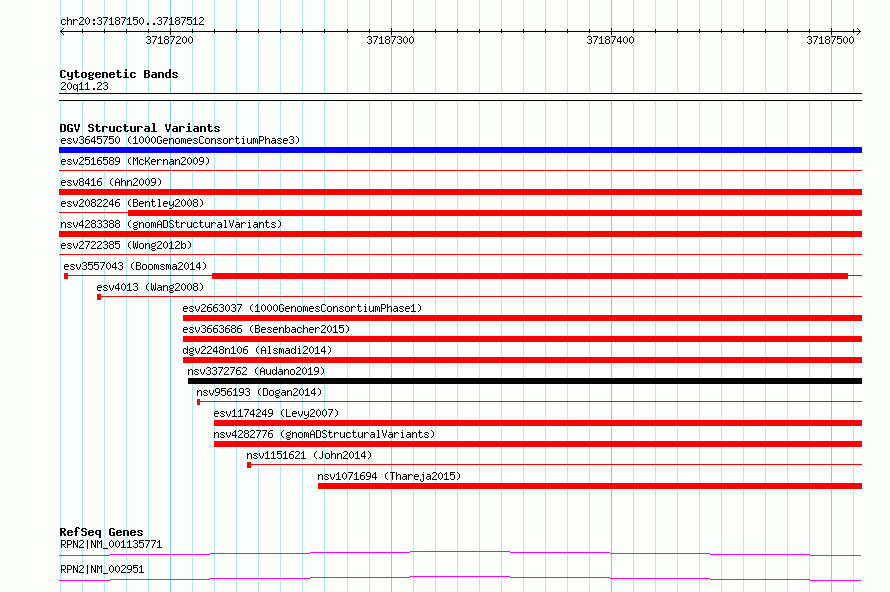Screen dimensions: 890x592
Task: Click the chr20:37187150..37187512 region label
Action: [x=132, y=22]
